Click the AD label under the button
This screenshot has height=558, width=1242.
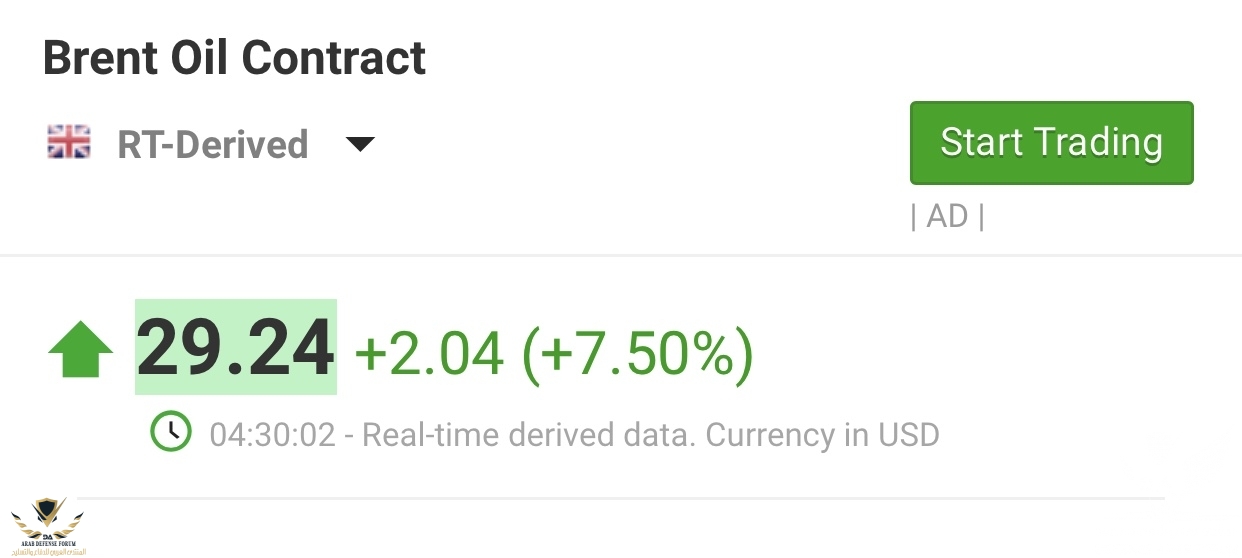coord(947,216)
